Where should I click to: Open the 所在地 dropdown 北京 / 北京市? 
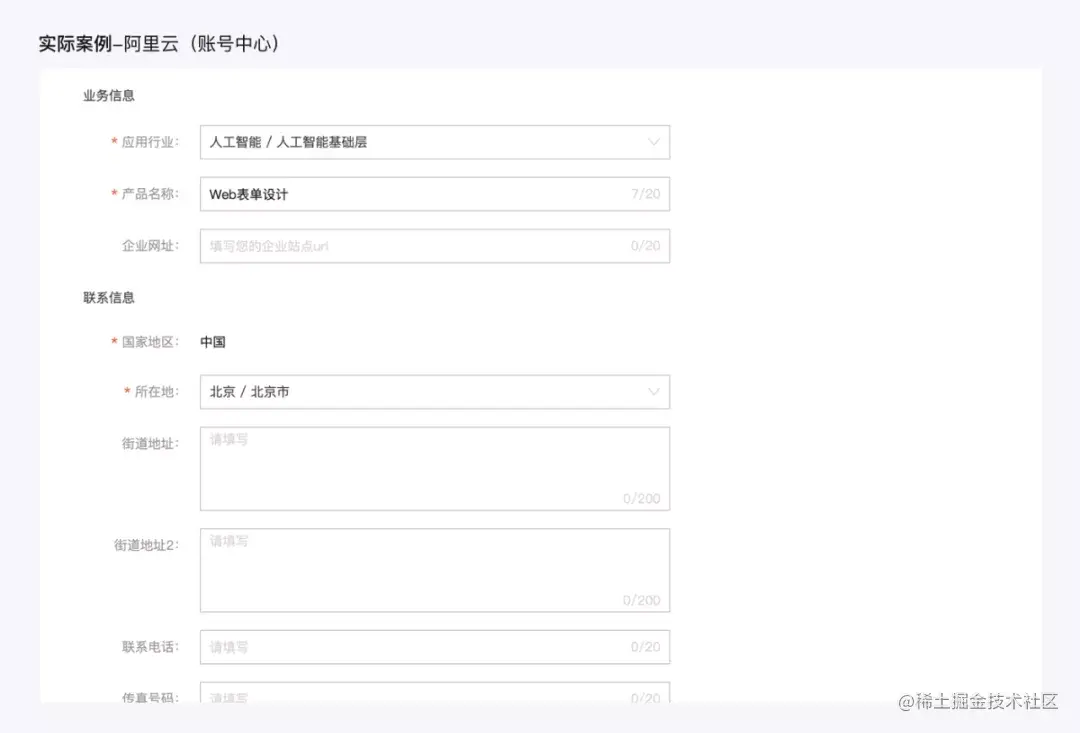(435, 392)
